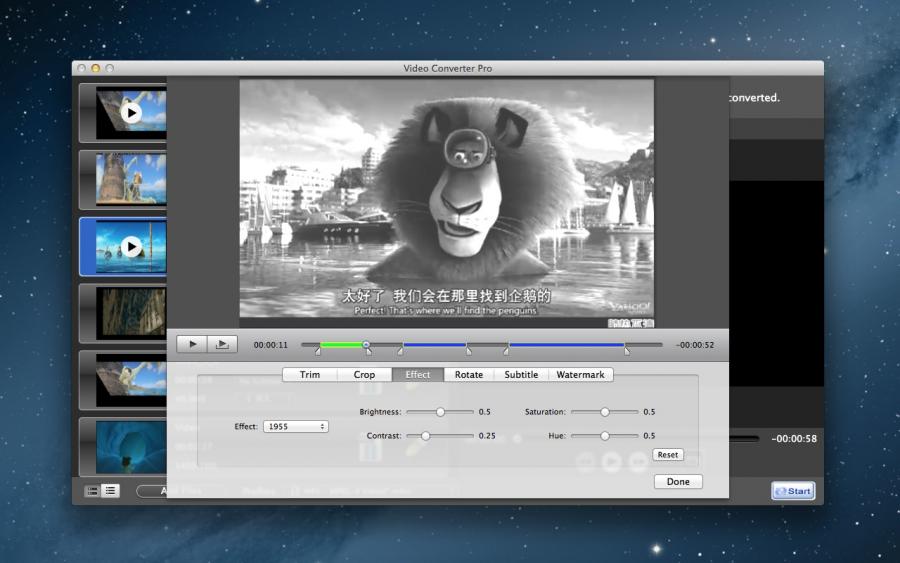900x563 pixels.
Task: Play the first lion thumbnail clip
Action: [131, 113]
